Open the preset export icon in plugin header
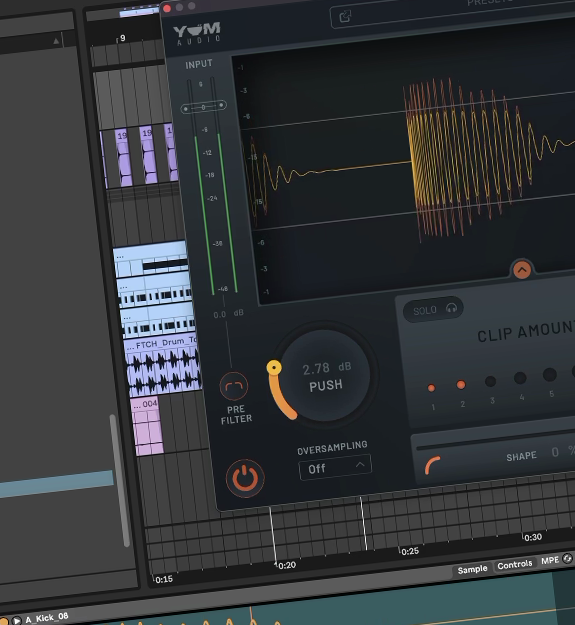 click(345, 17)
